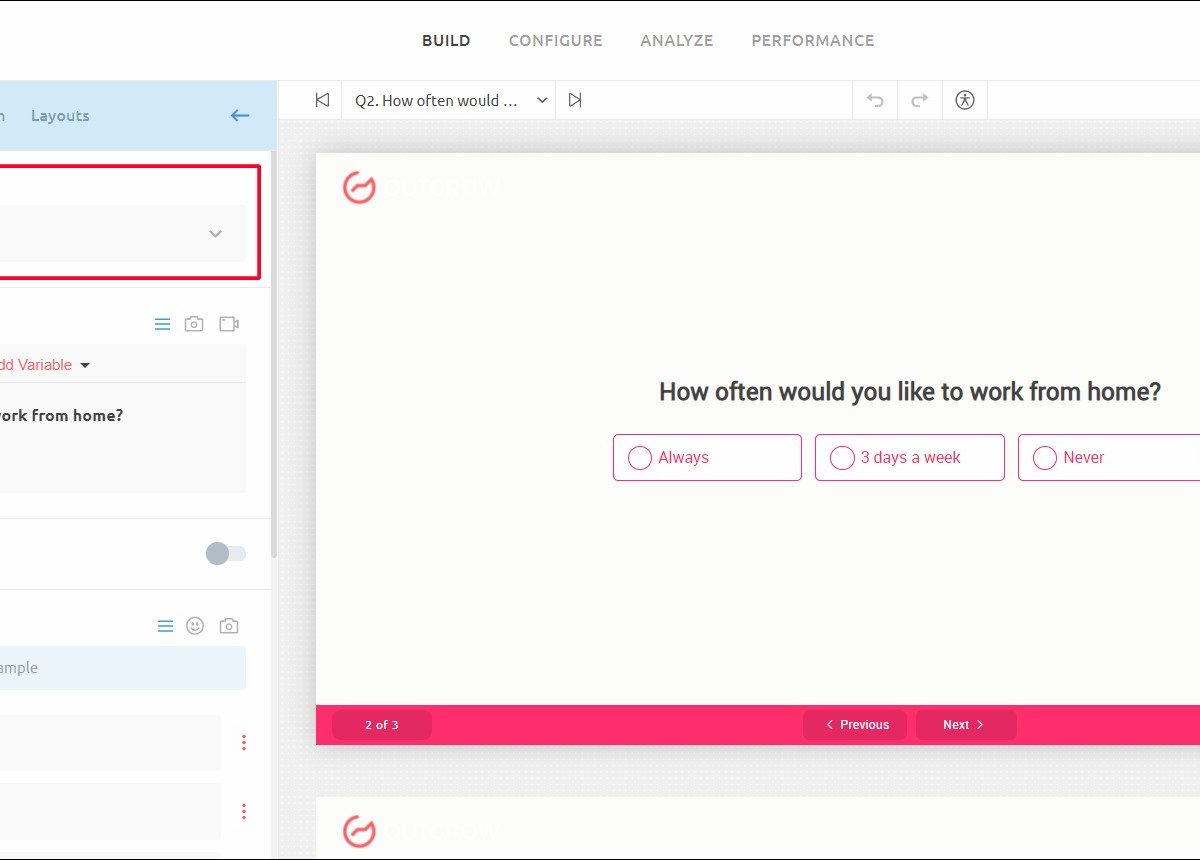Click the camera icon beside the question editor

click(194, 324)
